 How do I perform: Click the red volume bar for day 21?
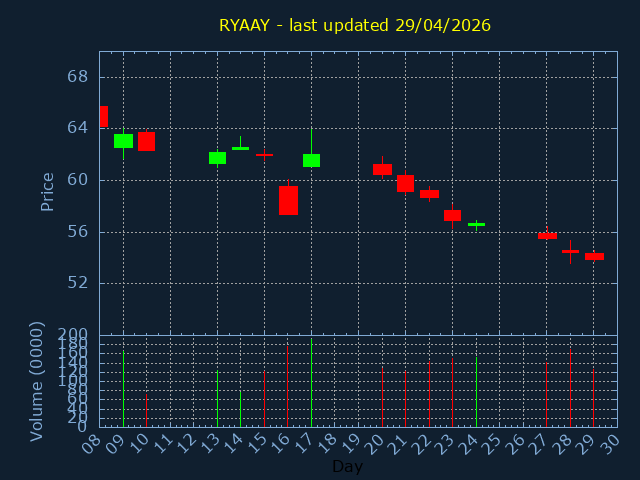click(x=405, y=399)
